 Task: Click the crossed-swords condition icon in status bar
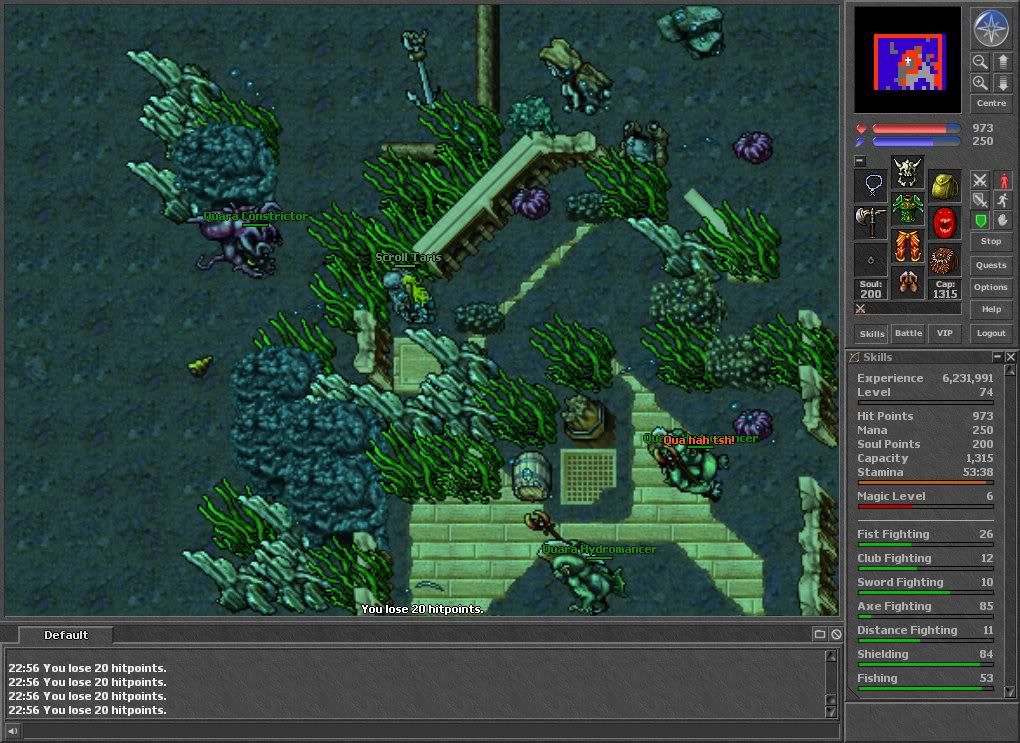[861, 308]
